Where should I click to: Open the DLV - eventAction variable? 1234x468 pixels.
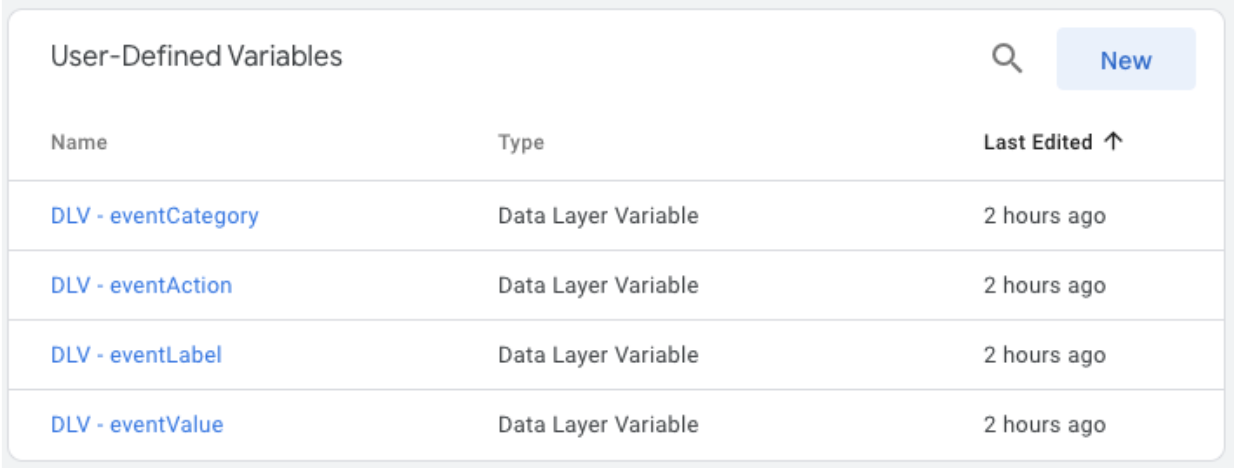coord(141,285)
